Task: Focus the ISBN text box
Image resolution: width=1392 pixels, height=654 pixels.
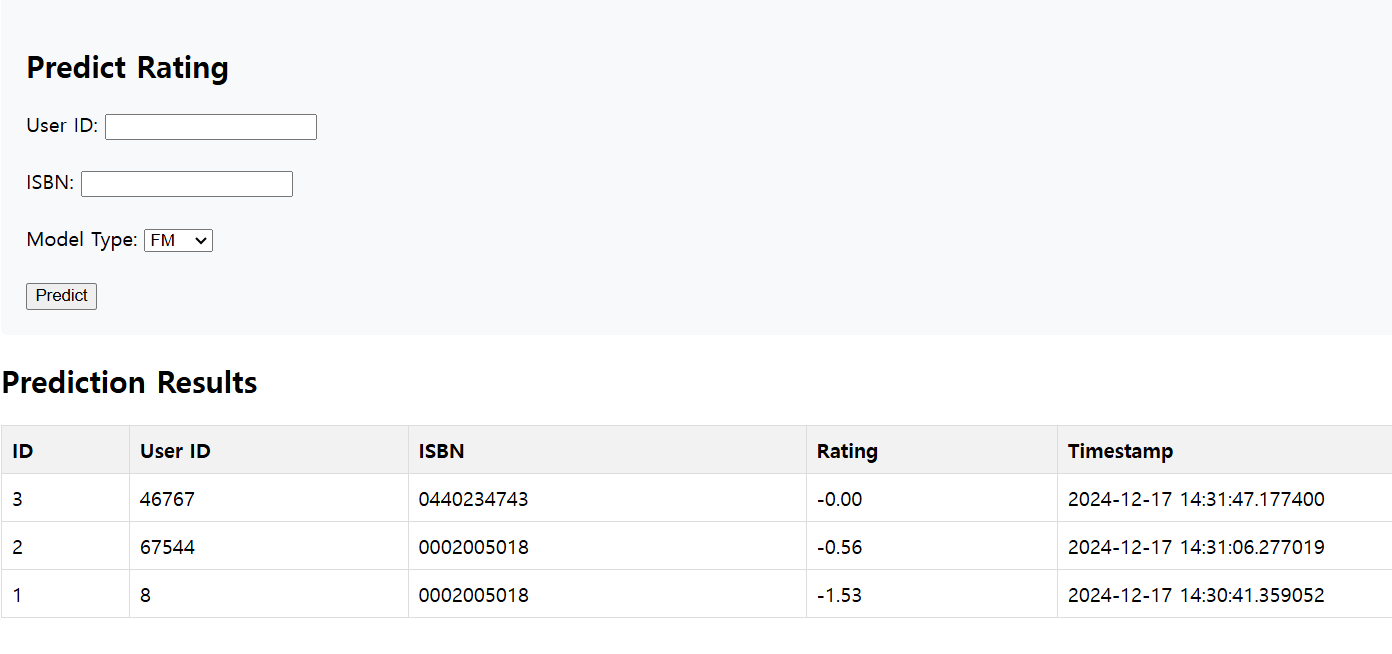Action: 187,184
